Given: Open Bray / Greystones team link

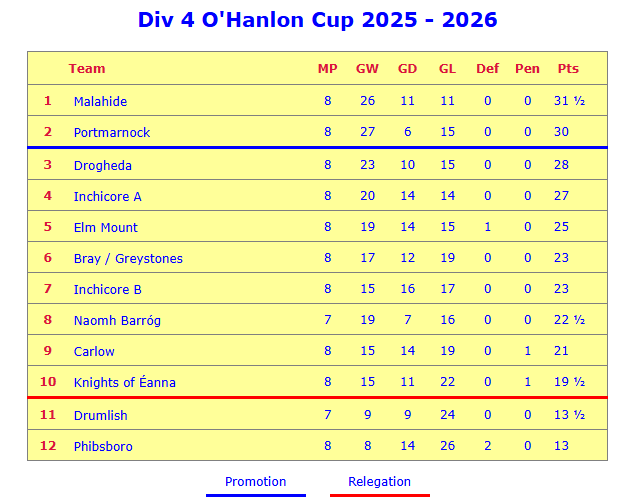Looking at the screenshot, I should 128,258.
